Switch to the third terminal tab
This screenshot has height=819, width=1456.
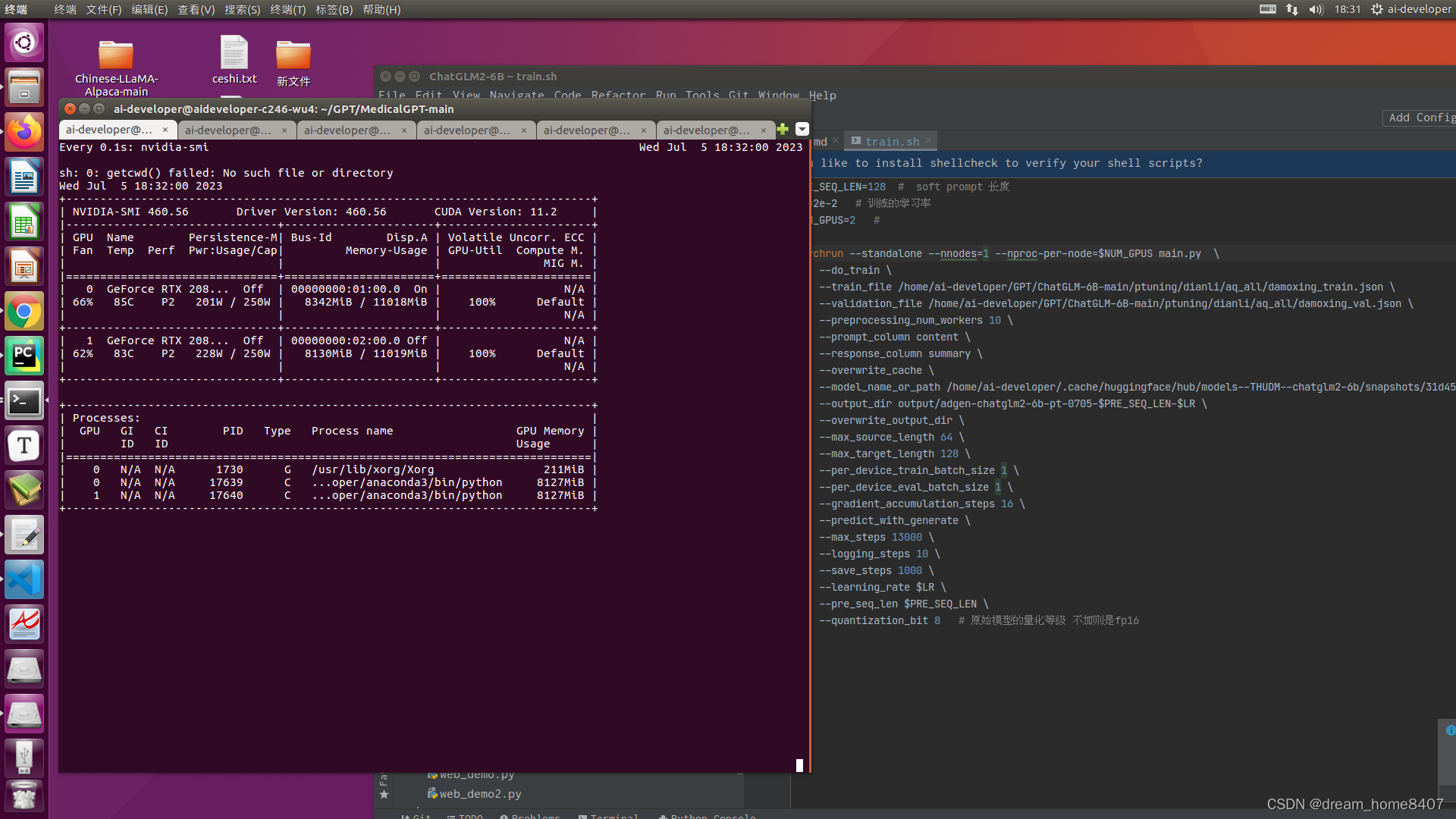point(357,130)
